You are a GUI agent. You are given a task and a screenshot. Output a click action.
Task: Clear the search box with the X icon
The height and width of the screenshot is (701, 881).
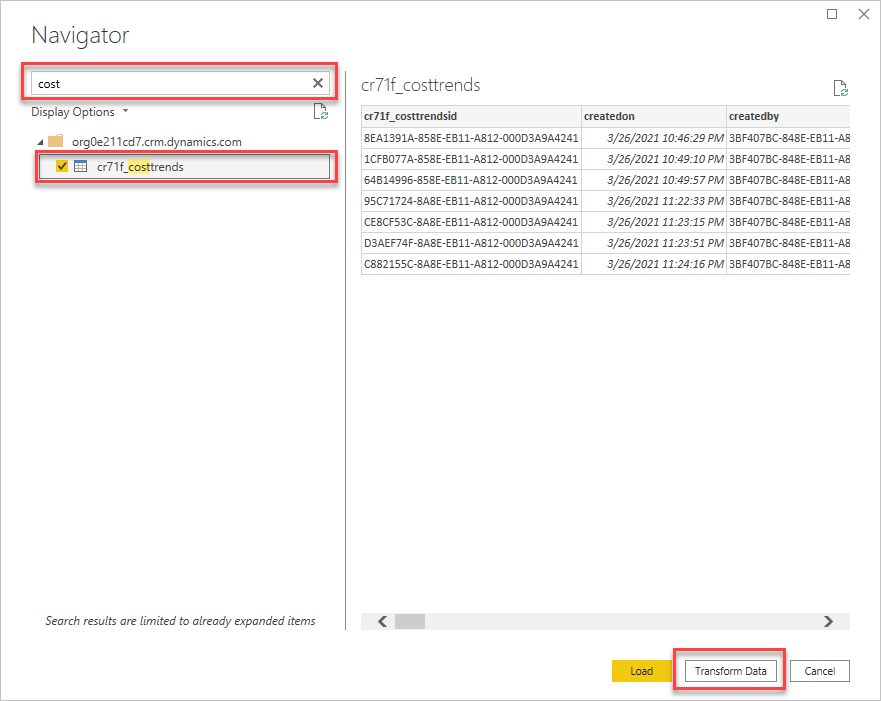tap(318, 84)
